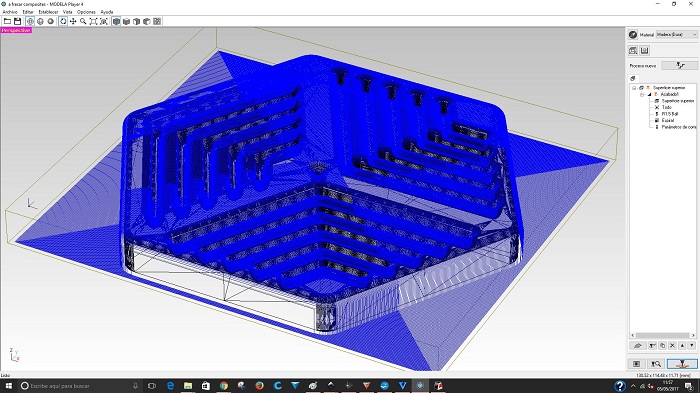Screen dimensions: 700x393
Task: Open Google Chrome from taskbar
Action: [x=224, y=385]
